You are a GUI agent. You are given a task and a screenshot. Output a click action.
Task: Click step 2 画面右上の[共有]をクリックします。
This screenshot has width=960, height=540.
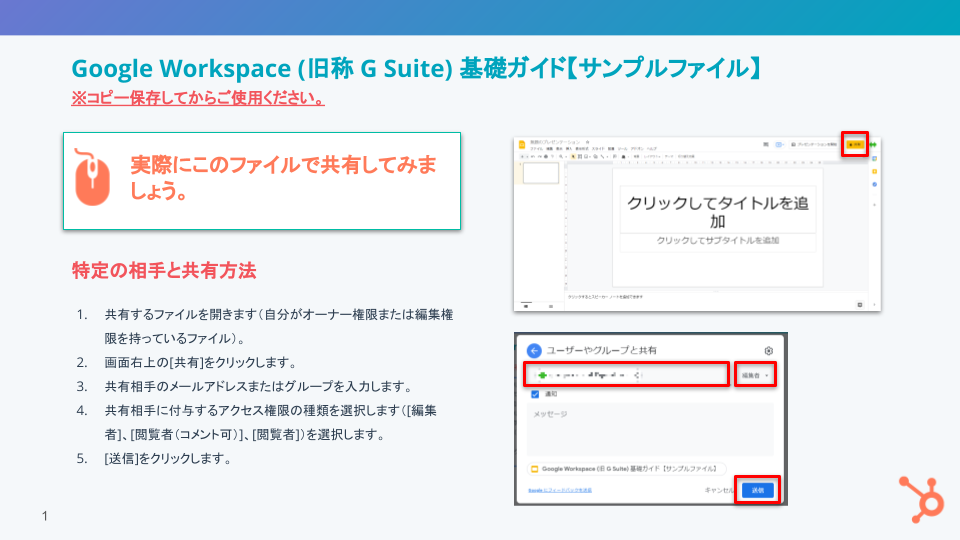200,362
